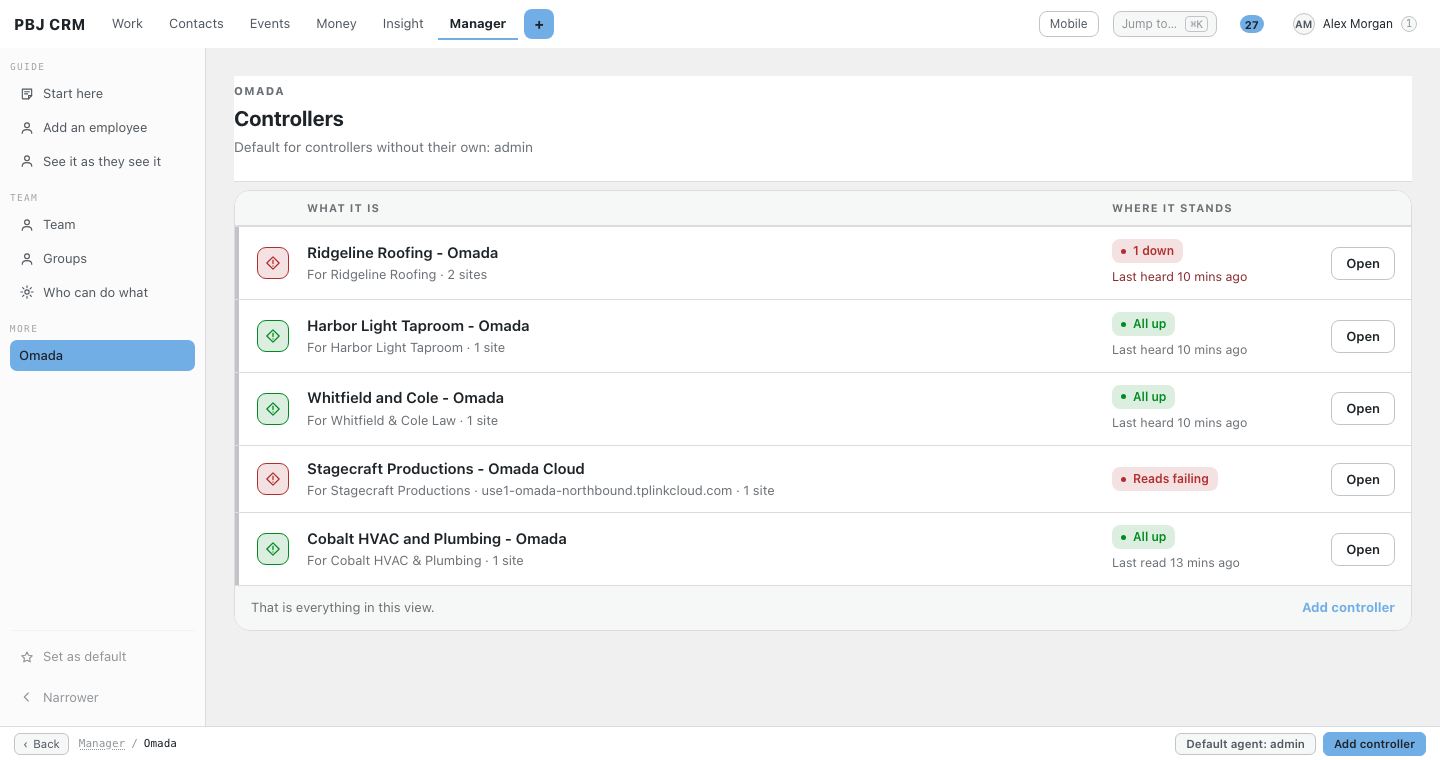Click the AM user avatar
The width and height of the screenshot is (1440, 760).
tap(1304, 24)
